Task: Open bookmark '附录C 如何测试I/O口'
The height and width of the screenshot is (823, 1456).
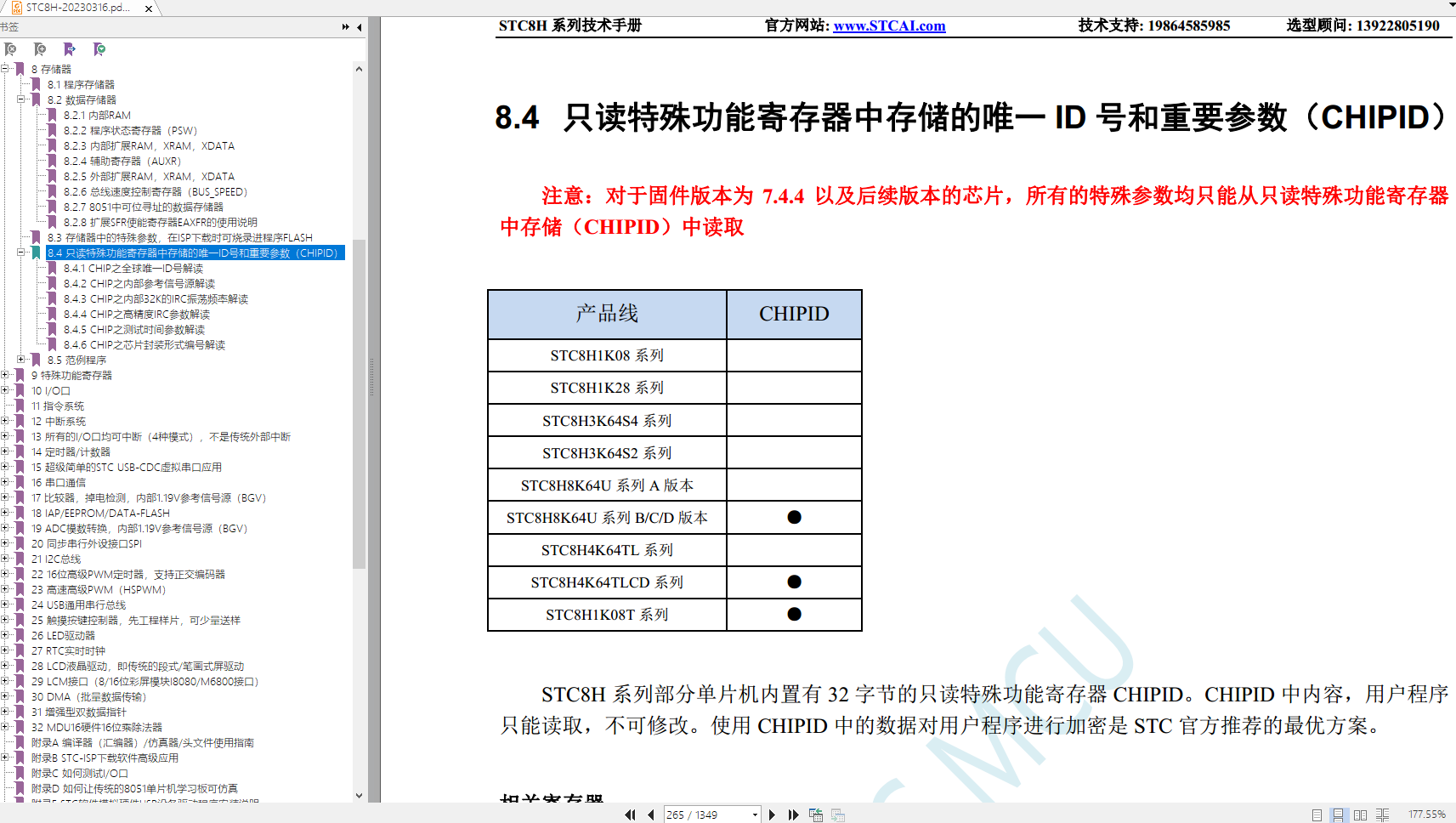Action: tap(80, 773)
